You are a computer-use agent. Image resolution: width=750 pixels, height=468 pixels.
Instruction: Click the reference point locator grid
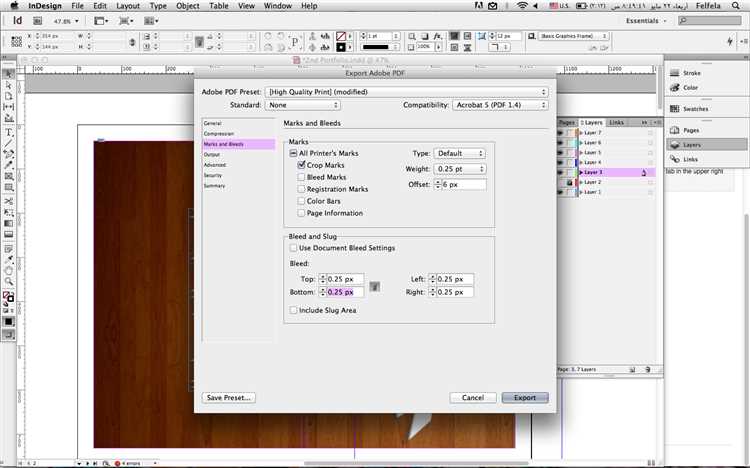point(16,41)
